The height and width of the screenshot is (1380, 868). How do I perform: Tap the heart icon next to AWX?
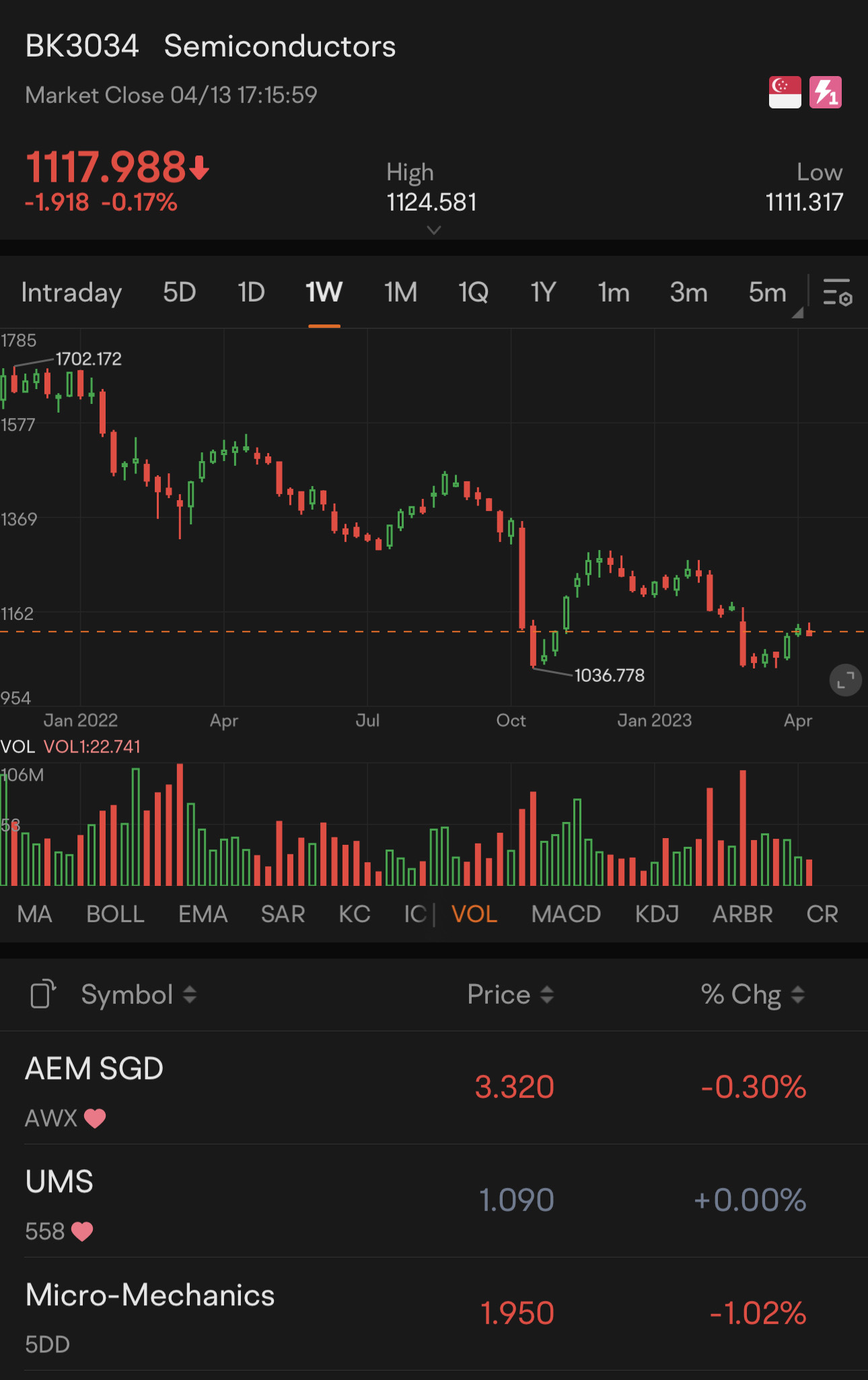(x=95, y=1118)
